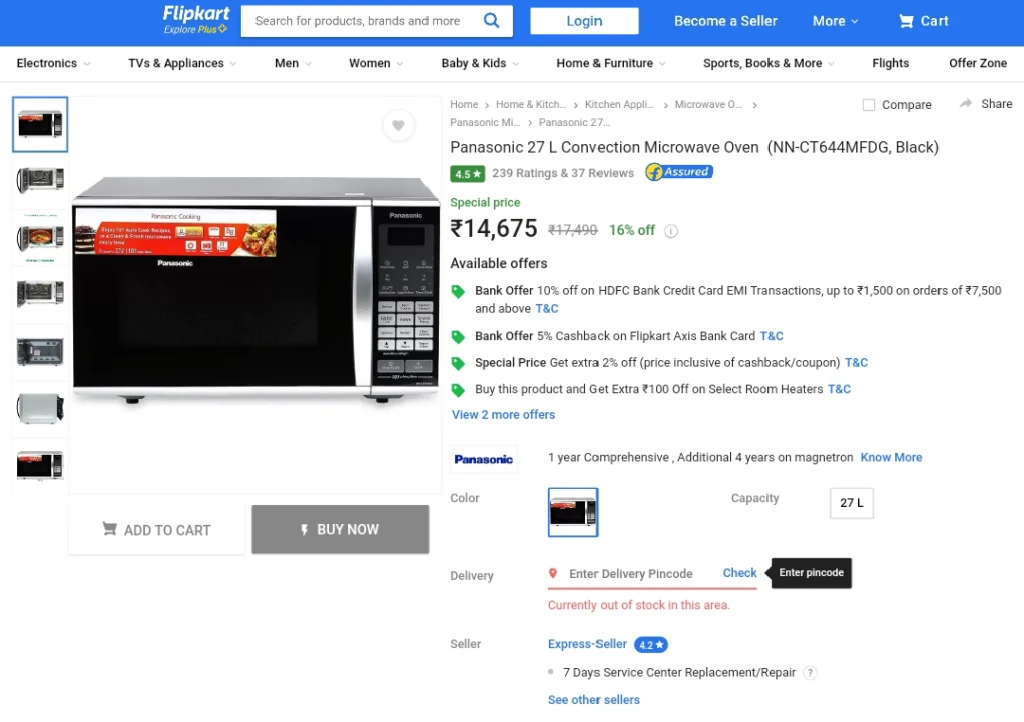Open help icon next to 7 Days Replacement
Viewport: 1024px width, 722px height.
(x=810, y=673)
